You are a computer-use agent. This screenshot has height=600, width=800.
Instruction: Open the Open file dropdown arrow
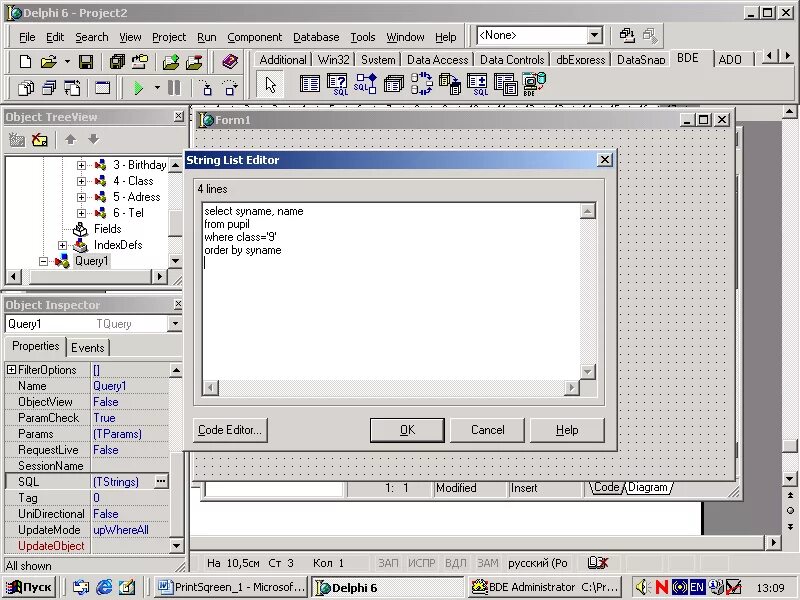67,62
